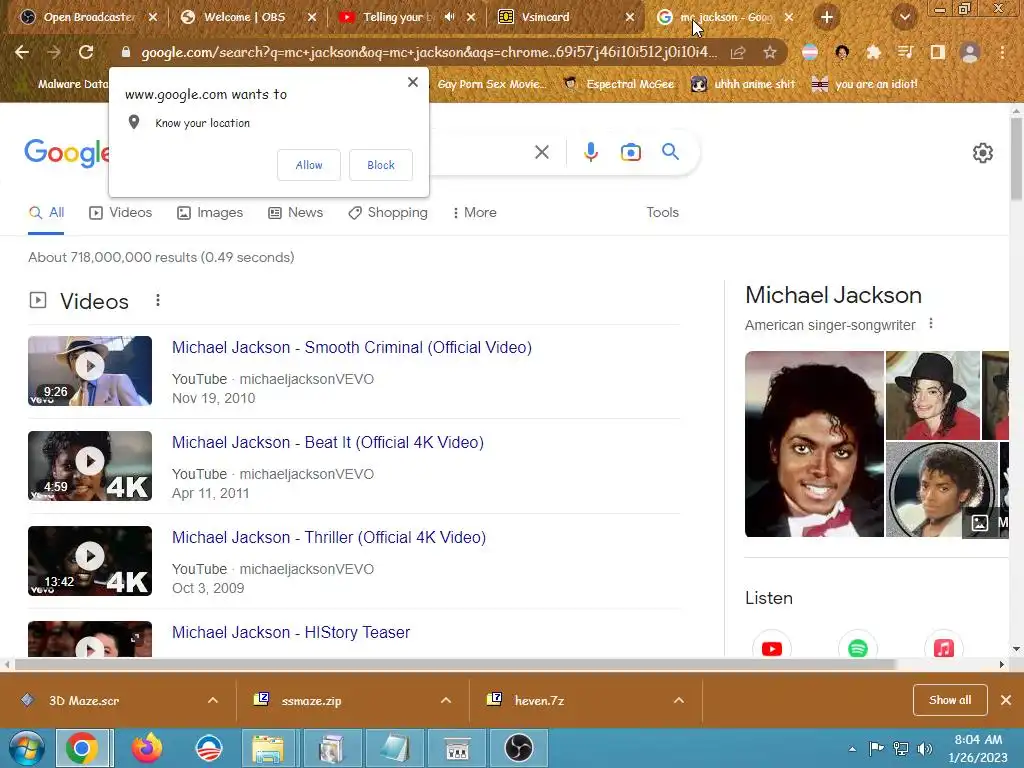
Task: Search by voice with the microphone
Action: point(590,152)
